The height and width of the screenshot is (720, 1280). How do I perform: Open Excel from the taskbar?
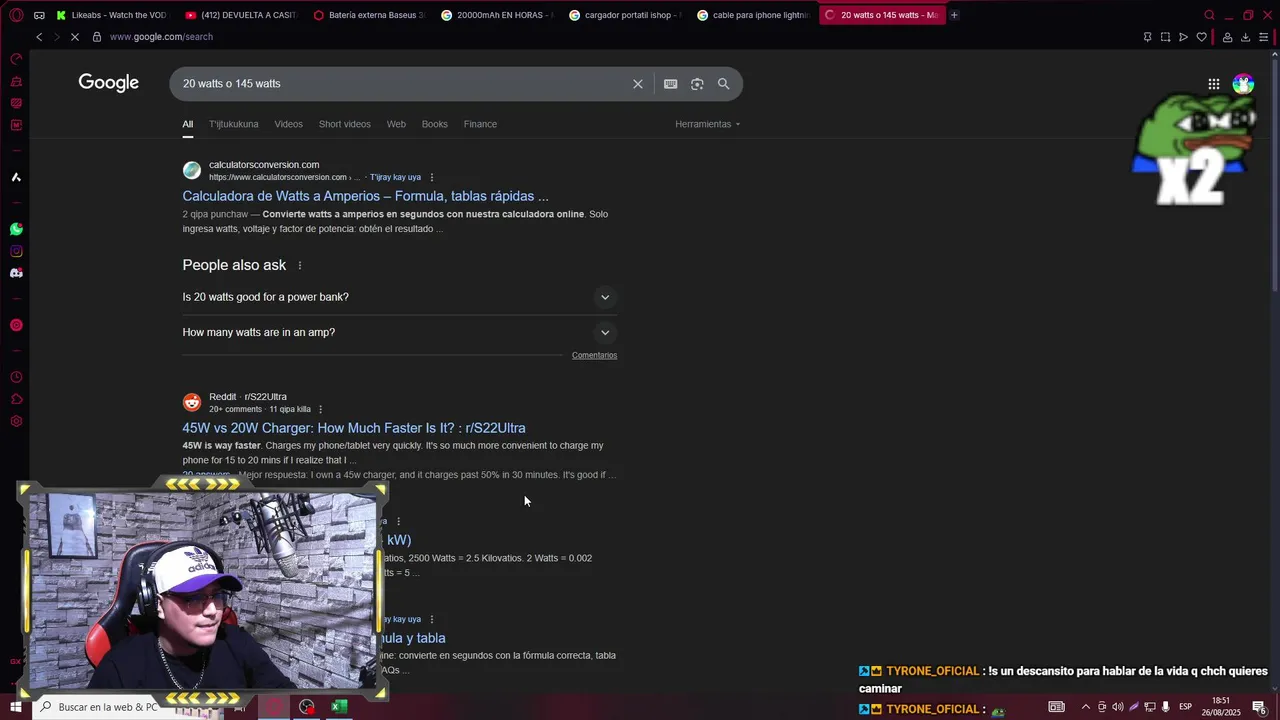339,707
